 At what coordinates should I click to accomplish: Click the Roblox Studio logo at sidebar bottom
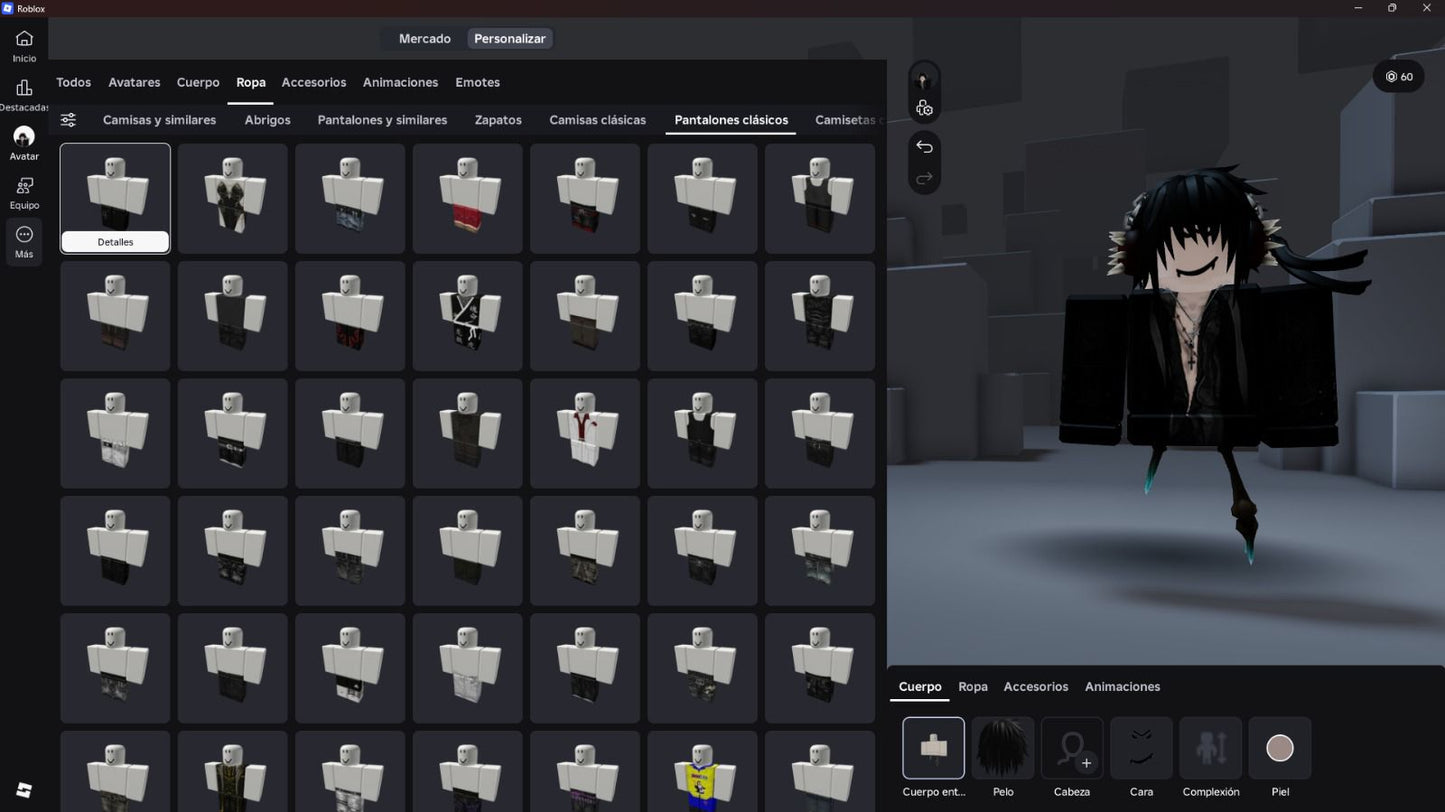click(x=24, y=790)
